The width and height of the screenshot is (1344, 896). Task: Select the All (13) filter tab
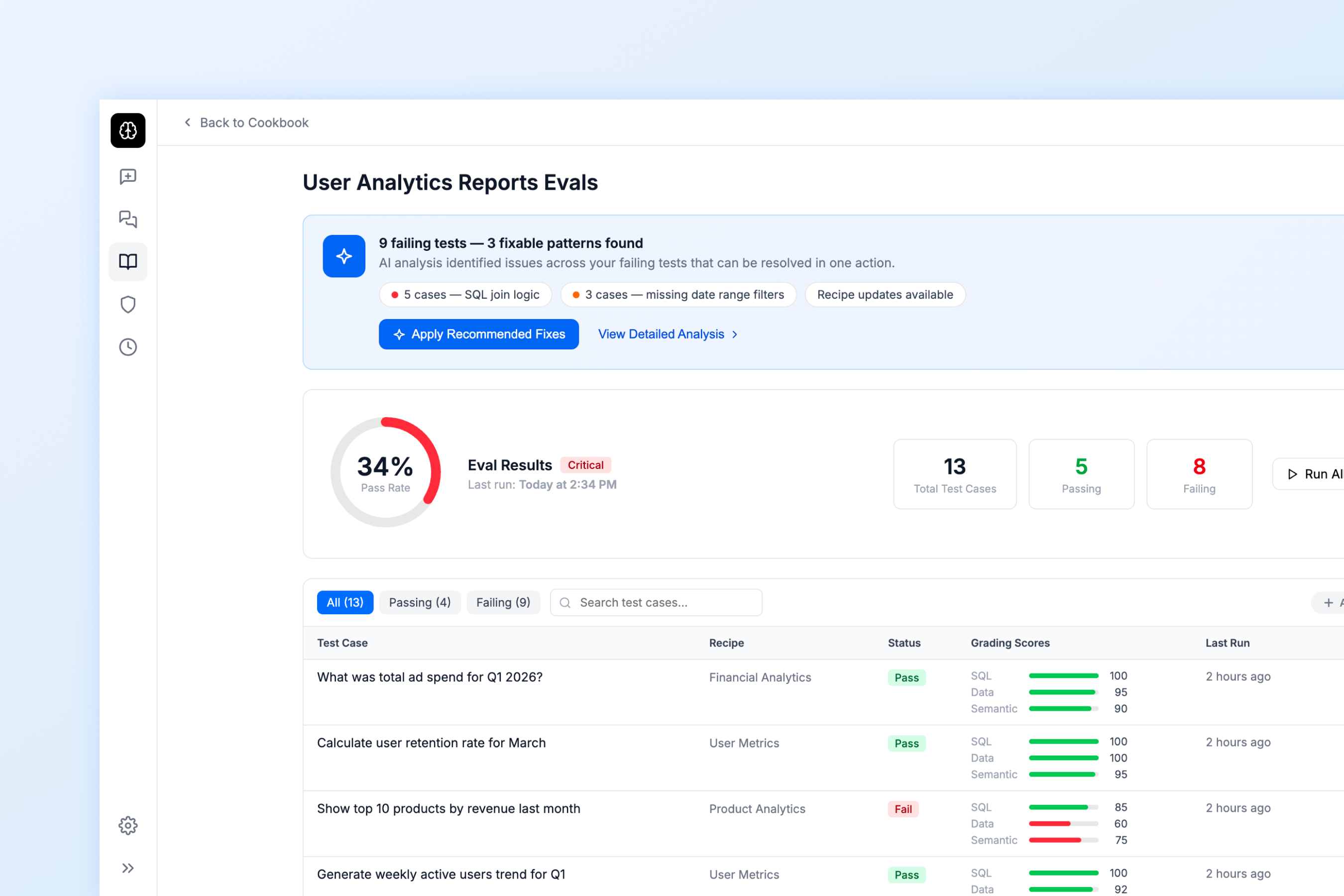(x=345, y=602)
